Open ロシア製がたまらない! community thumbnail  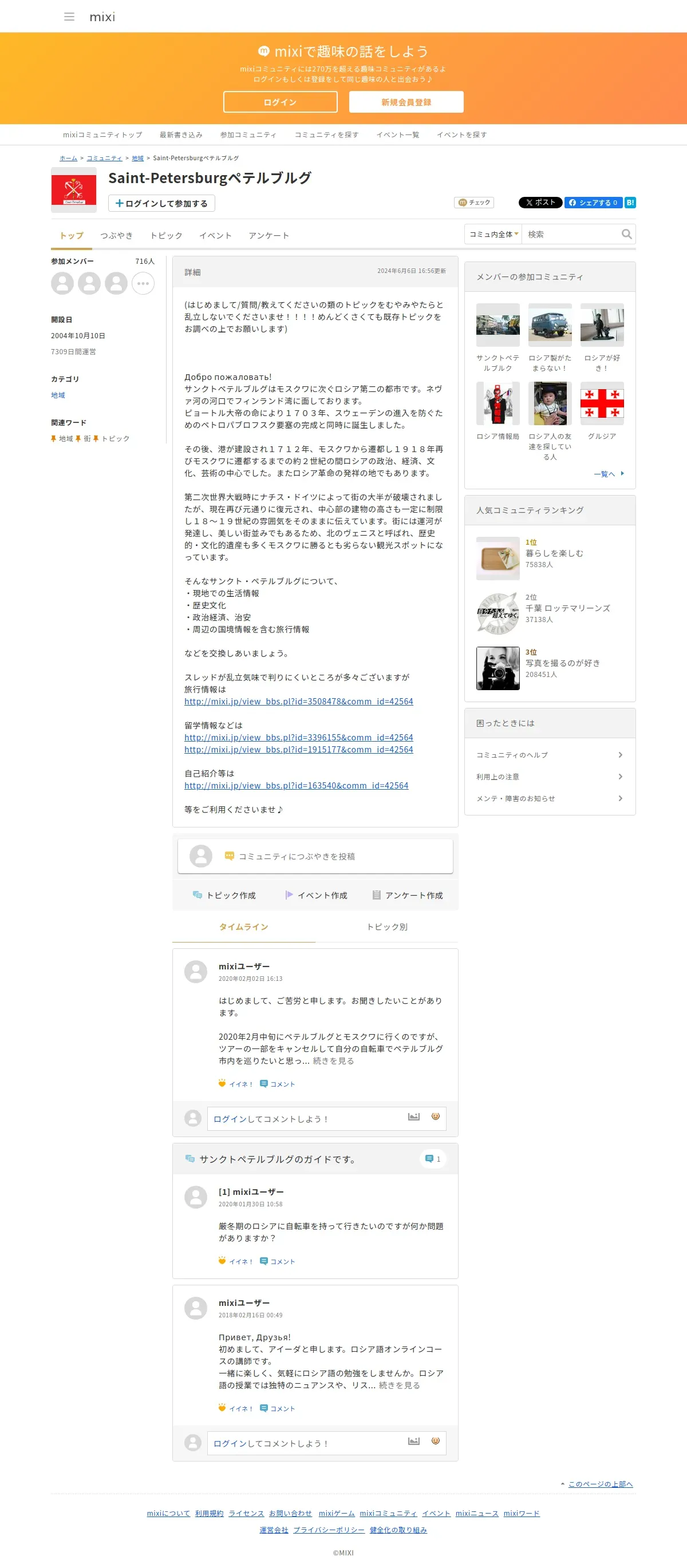(550, 326)
